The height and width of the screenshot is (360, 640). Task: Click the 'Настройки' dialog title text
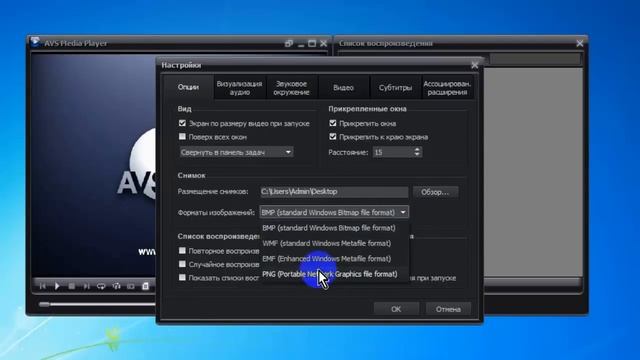[181, 65]
